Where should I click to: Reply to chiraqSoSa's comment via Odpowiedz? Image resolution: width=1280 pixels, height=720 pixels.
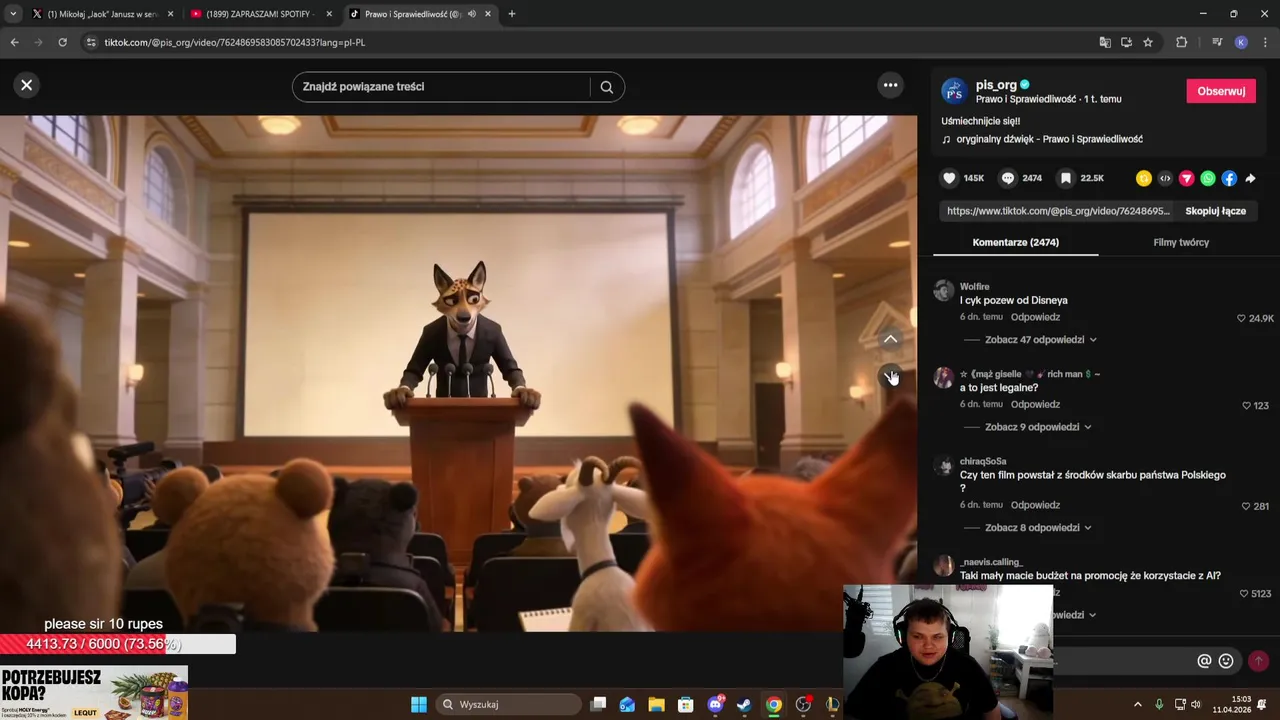[1035, 505]
